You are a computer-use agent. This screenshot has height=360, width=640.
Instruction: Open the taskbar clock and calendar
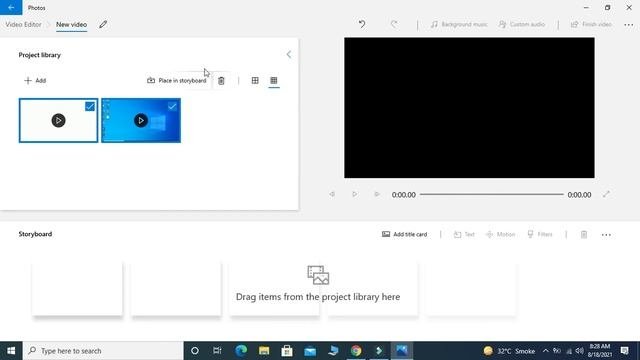pyautogui.click(x=599, y=351)
